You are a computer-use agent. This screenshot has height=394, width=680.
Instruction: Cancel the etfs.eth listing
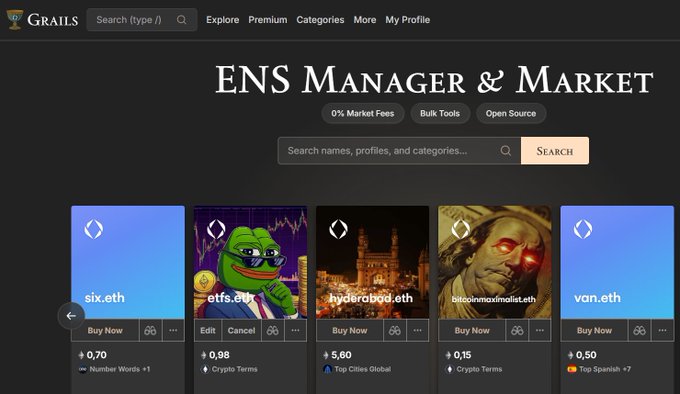point(242,331)
